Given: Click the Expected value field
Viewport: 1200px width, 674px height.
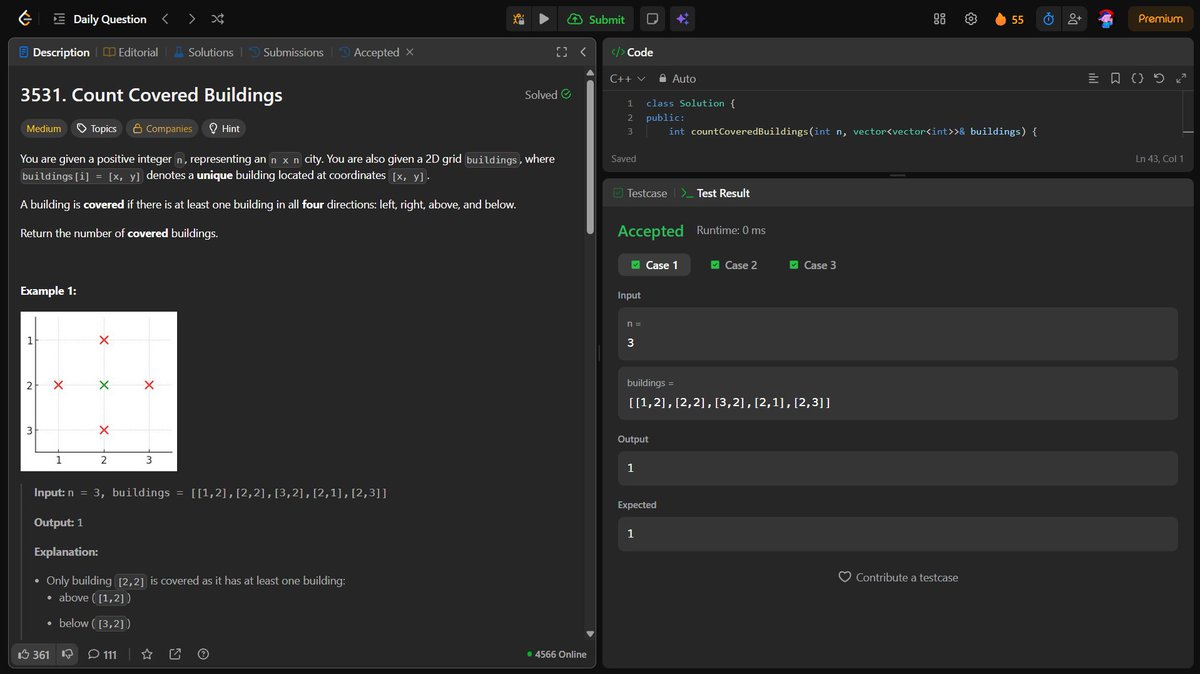Looking at the screenshot, I should click(897, 533).
